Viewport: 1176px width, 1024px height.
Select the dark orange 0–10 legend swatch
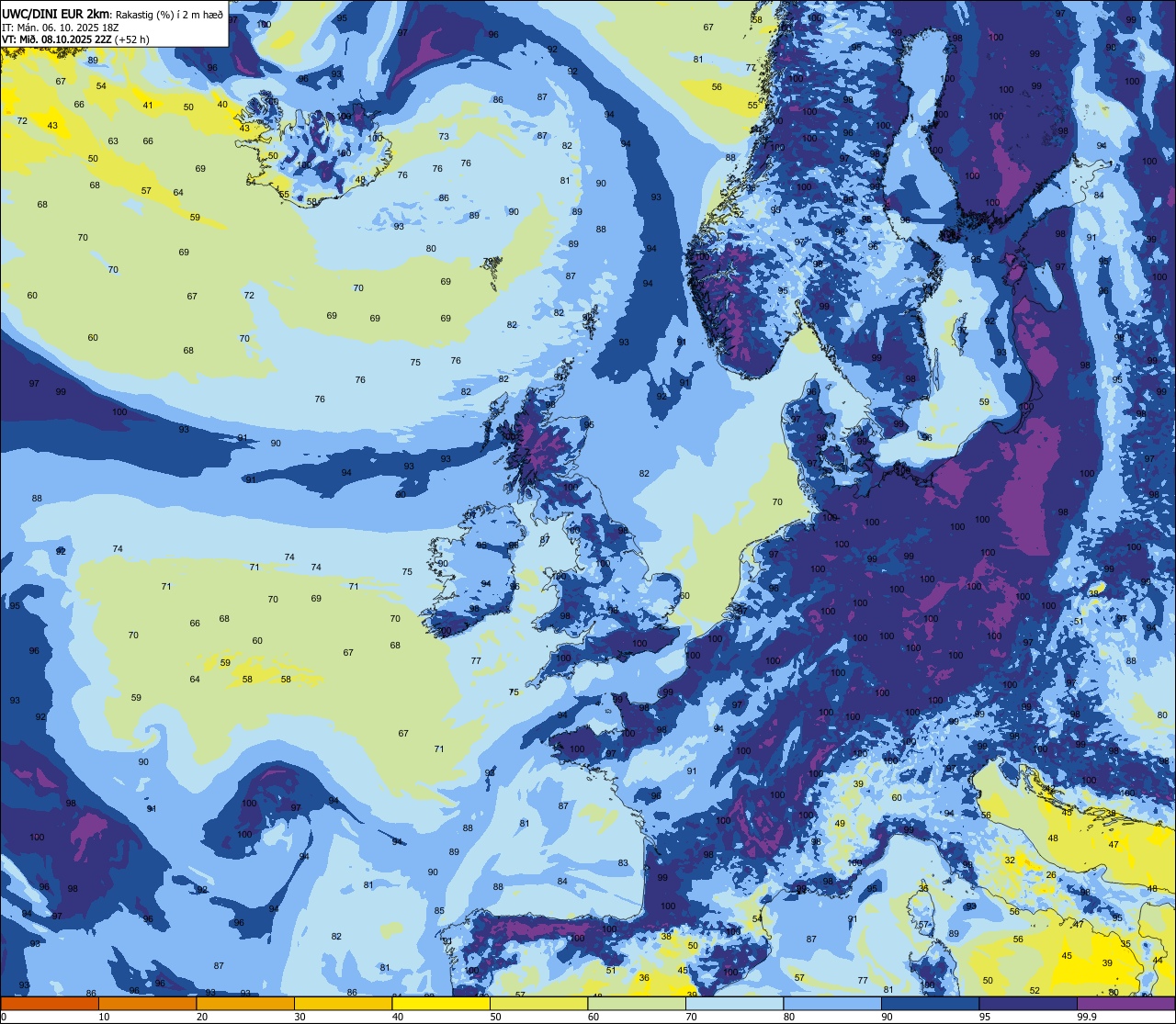click(50, 1003)
